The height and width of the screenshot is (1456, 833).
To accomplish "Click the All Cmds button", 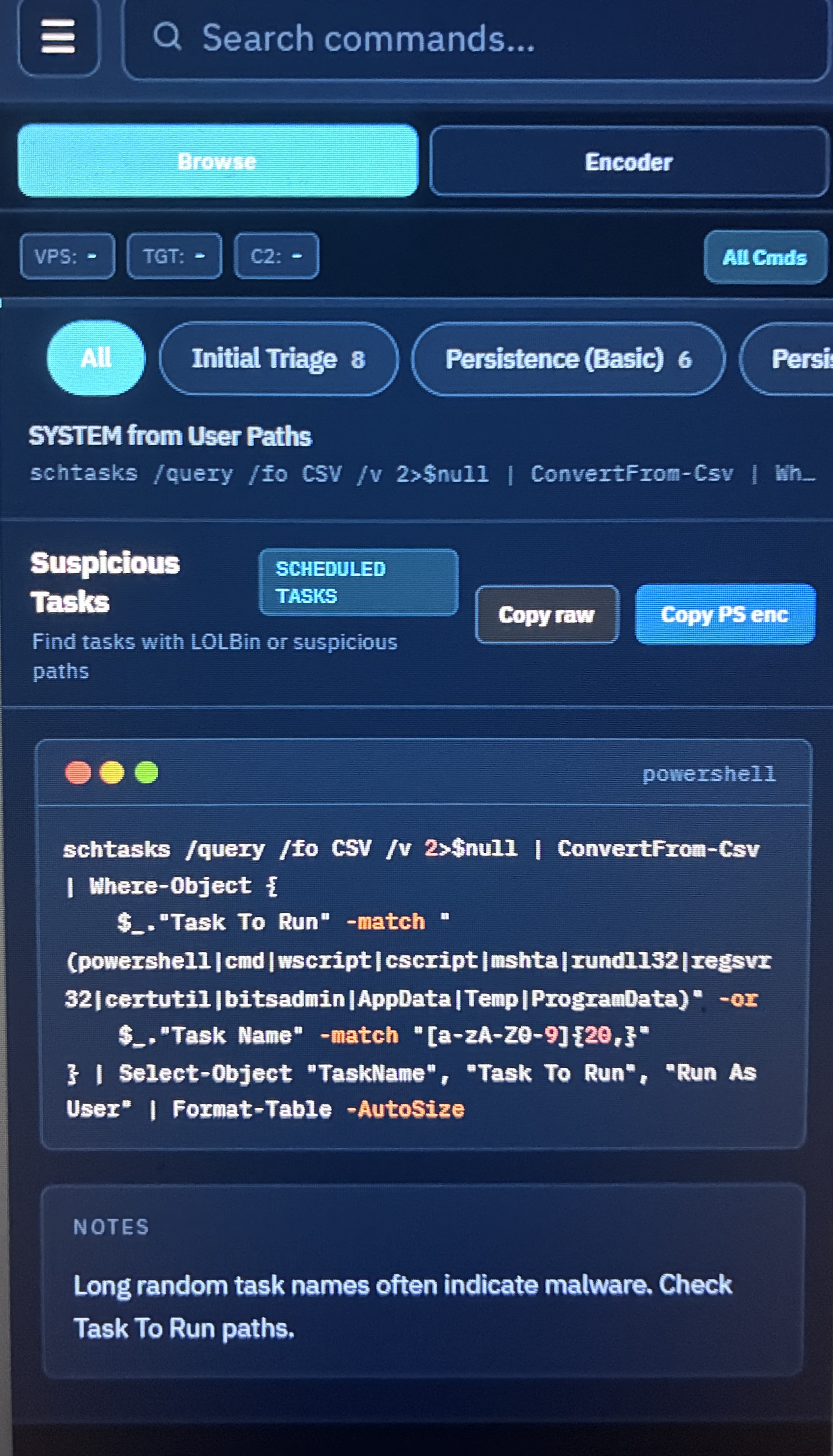I will 765,257.
